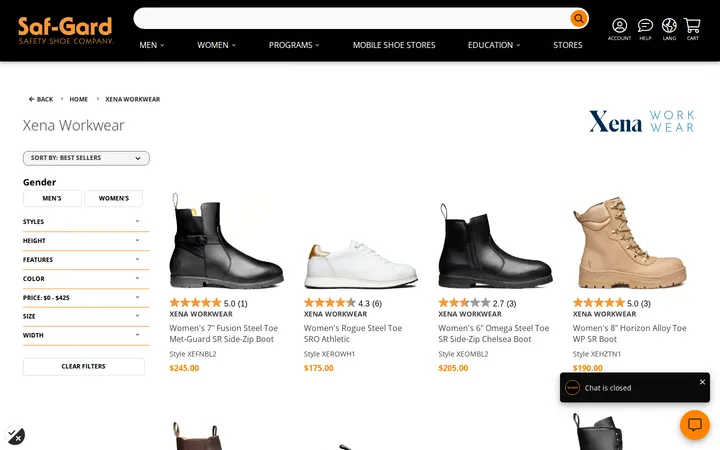This screenshot has width=720, height=450.
Task: Go to the Stores page
Action: (568, 45)
